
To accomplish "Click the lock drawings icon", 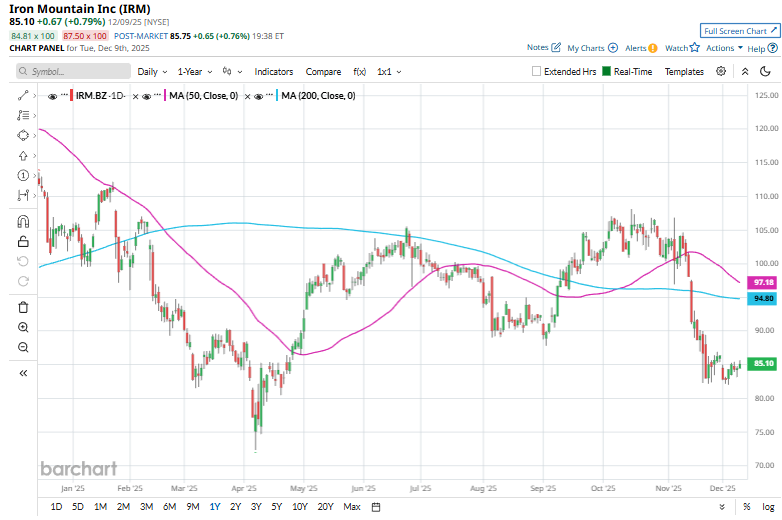I will click(x=22, y=241).
